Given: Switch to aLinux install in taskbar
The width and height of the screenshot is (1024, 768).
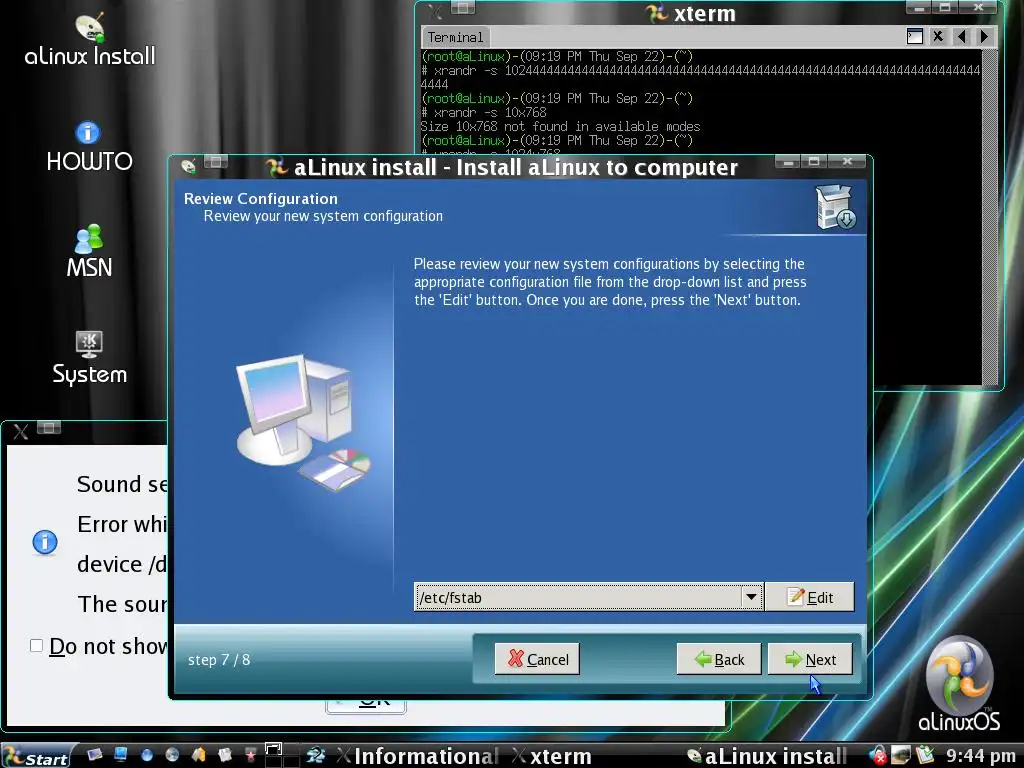Looking at the screenshot, I should click(767, 756).
